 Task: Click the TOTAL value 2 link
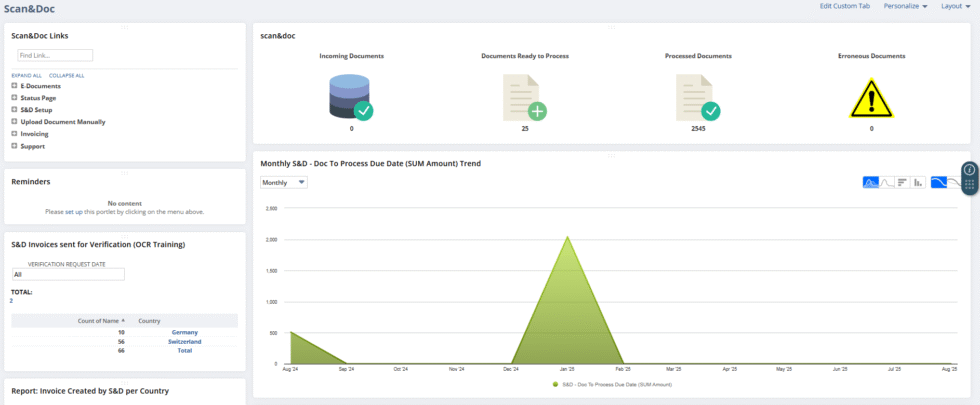[x=11, y=301]
